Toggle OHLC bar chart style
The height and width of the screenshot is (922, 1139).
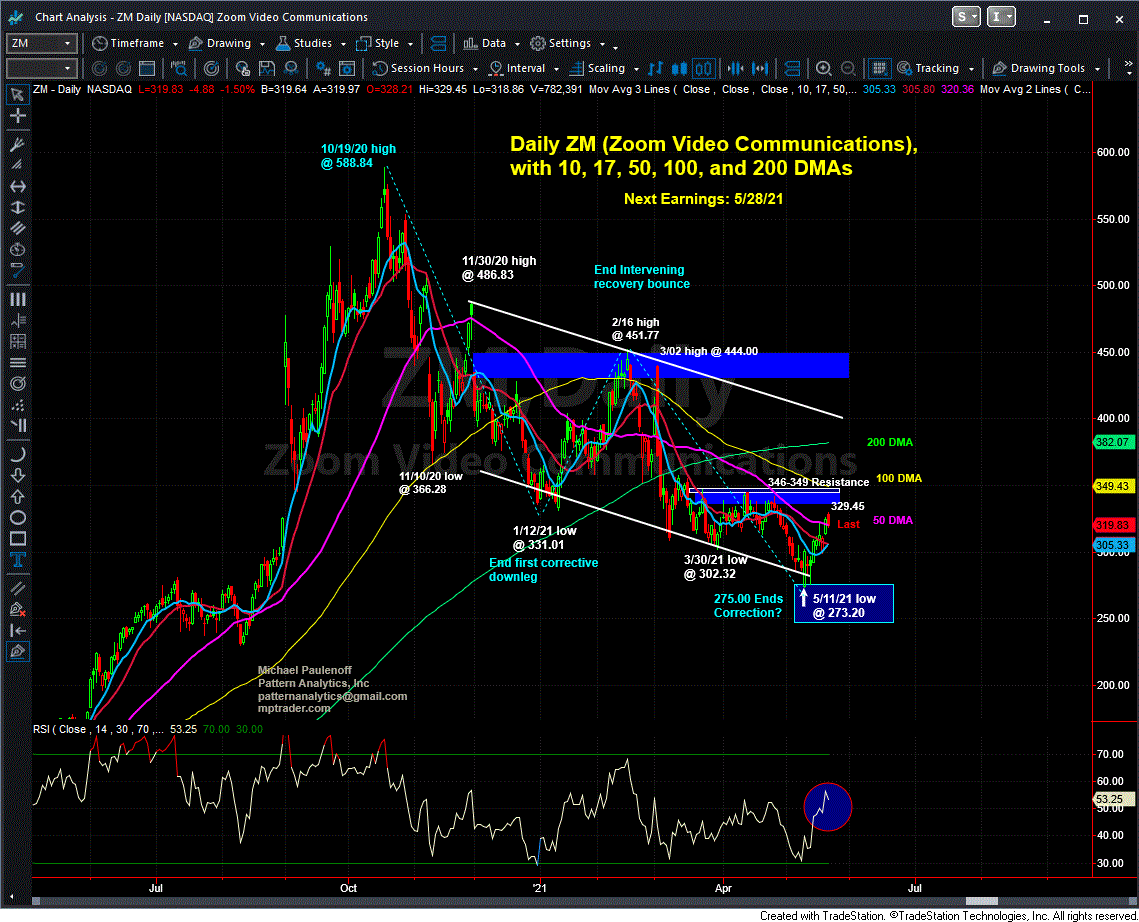659,69
